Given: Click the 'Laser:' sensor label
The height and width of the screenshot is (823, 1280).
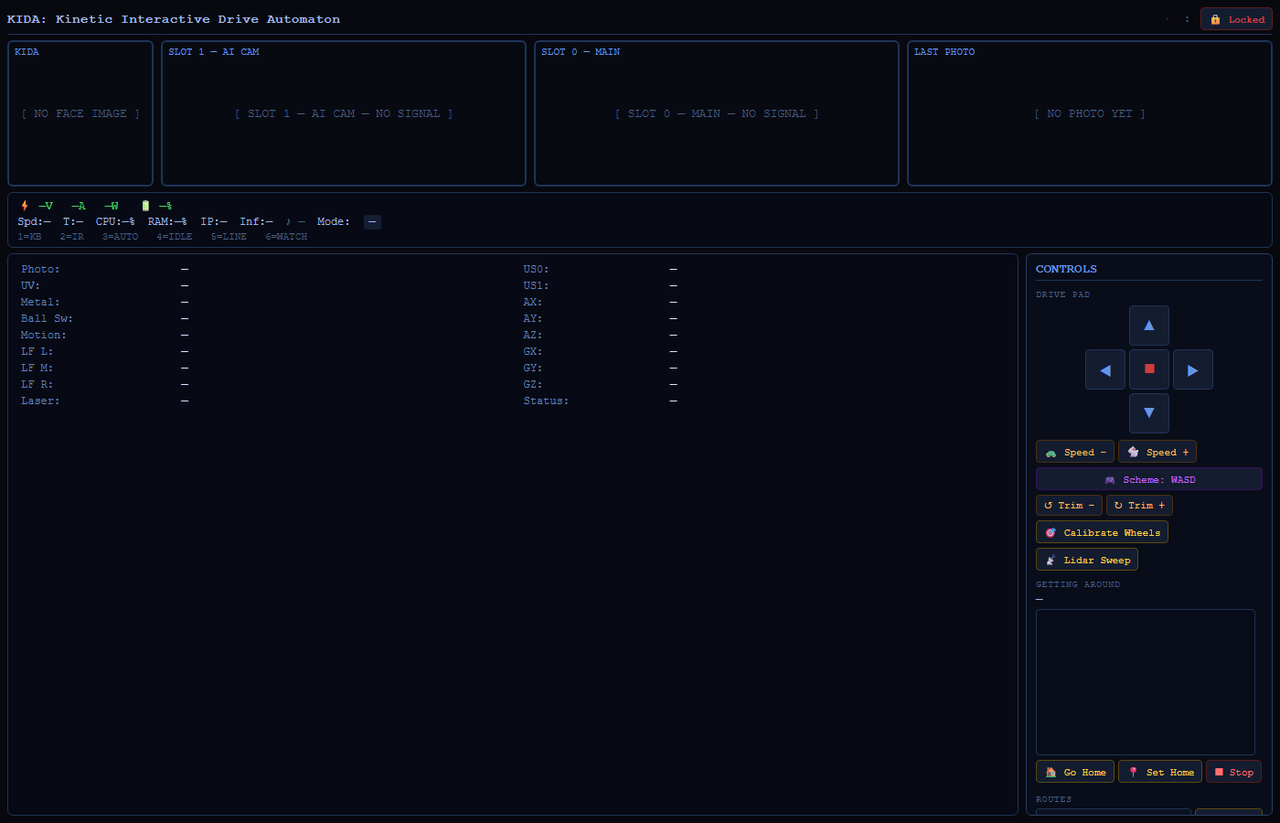Looking at the screenshot, I should (x=40, y=401).
